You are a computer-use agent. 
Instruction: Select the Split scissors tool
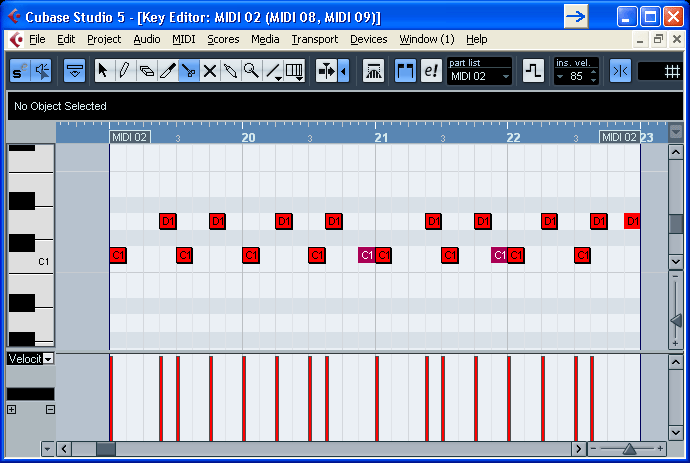point(189,70)
